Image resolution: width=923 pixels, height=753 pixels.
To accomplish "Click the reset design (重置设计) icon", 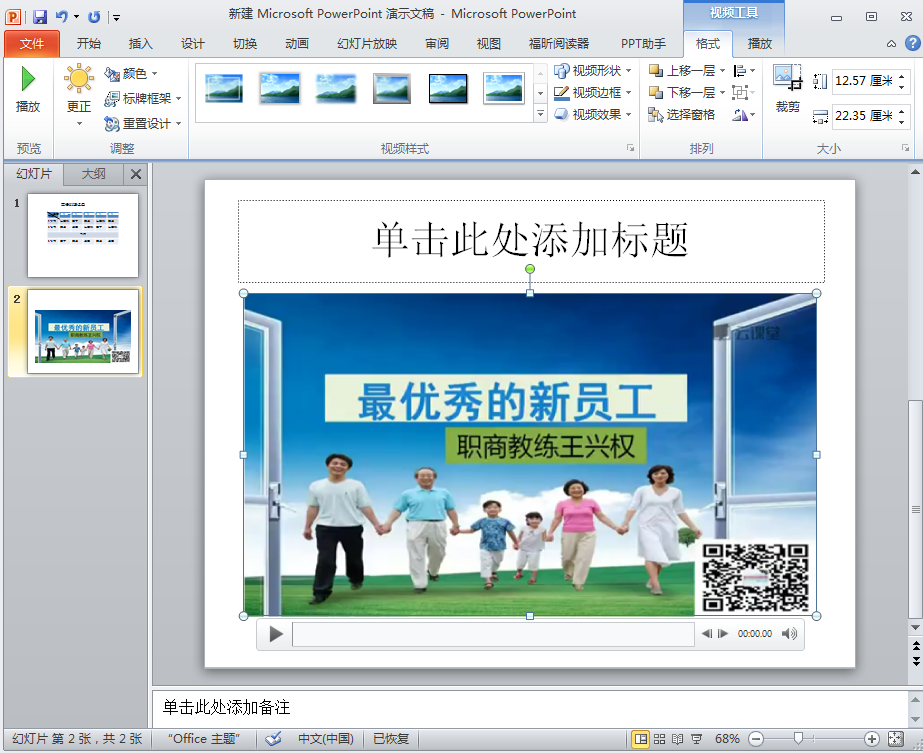I will (x=112, y=124).
